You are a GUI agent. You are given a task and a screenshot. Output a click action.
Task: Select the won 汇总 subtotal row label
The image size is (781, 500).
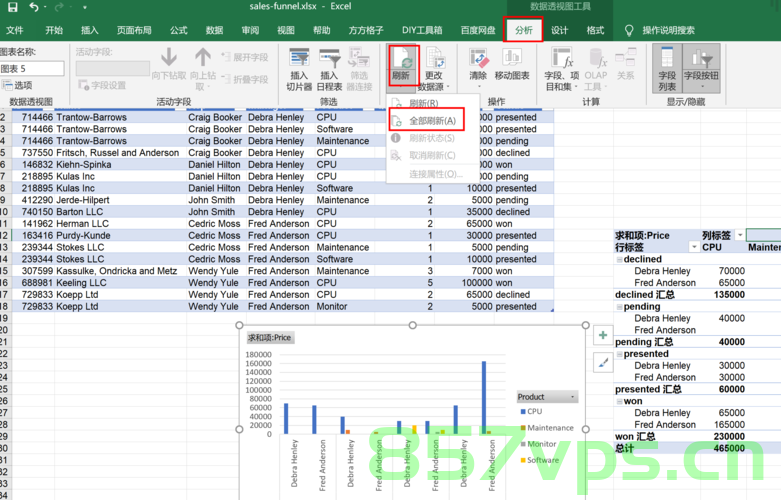[x=636, y=436]
